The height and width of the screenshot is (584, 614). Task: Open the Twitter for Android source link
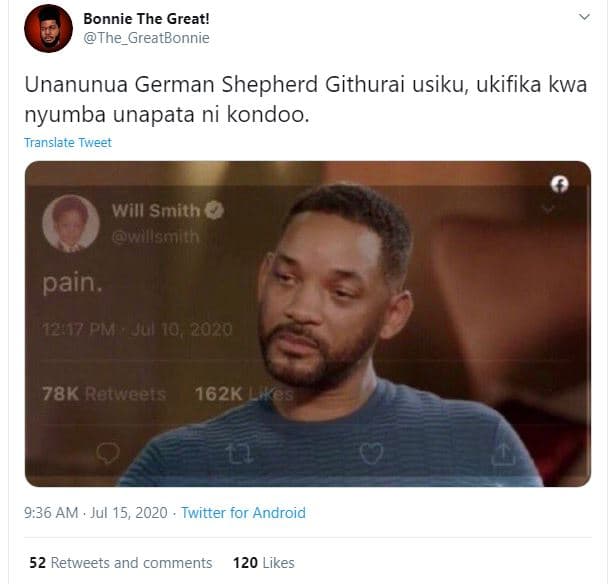(243, 513)
